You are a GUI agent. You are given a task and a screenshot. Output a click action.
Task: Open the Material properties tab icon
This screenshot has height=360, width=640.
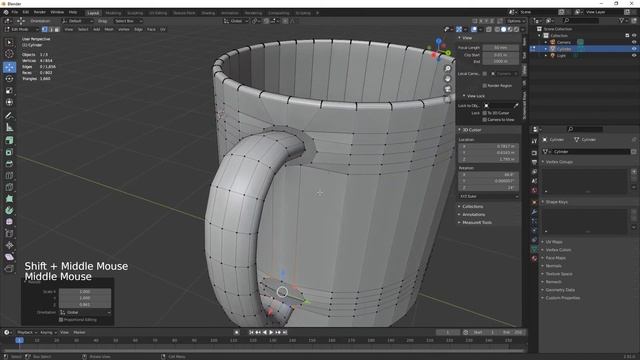(534, 258)
